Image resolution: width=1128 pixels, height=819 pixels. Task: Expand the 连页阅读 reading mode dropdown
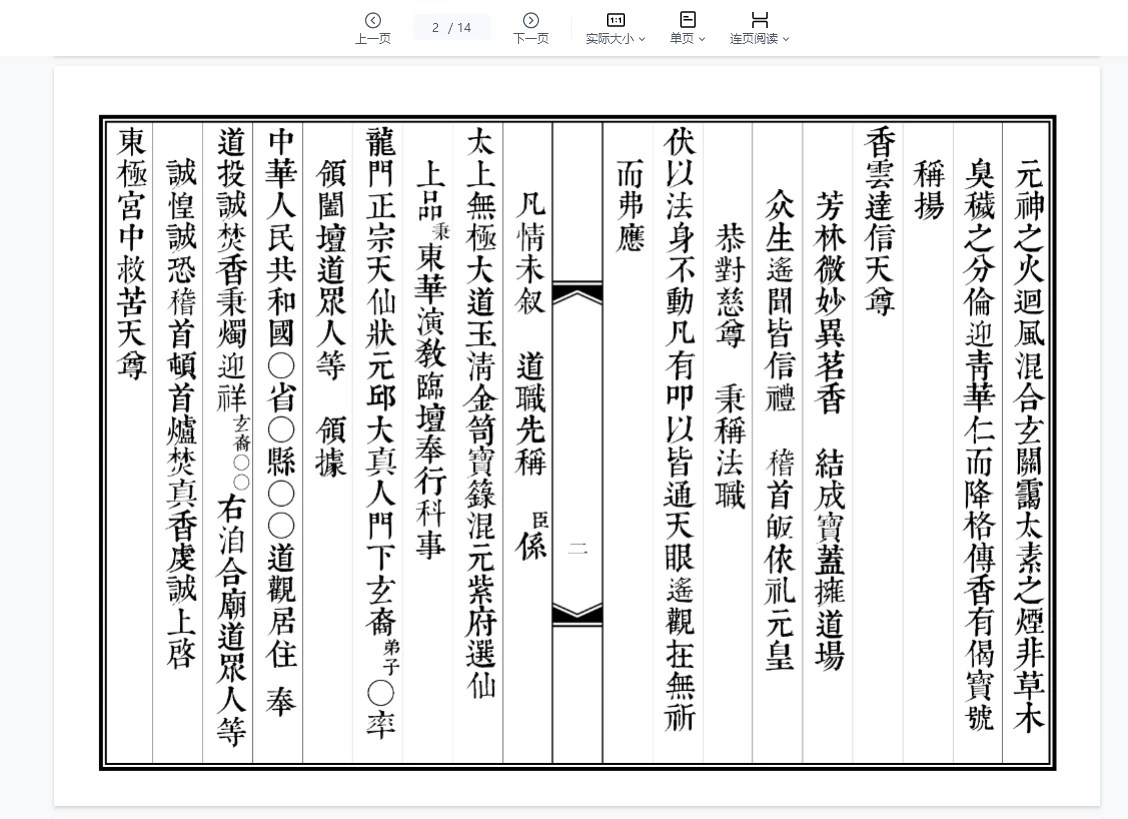(786, 38)
